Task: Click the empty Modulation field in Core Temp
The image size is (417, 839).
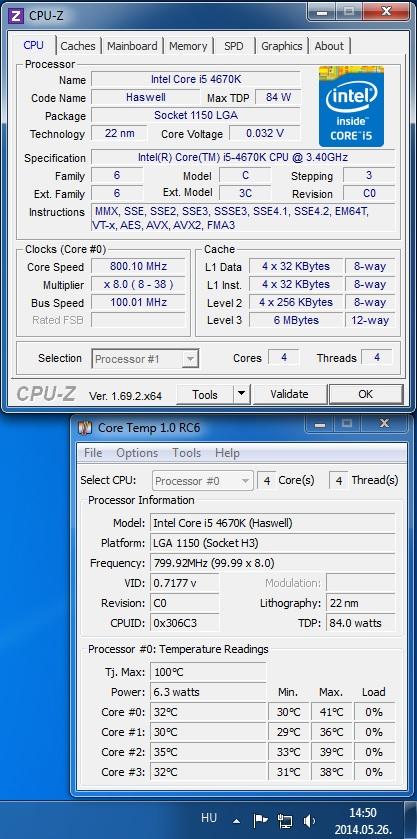Action: point(360,583)
